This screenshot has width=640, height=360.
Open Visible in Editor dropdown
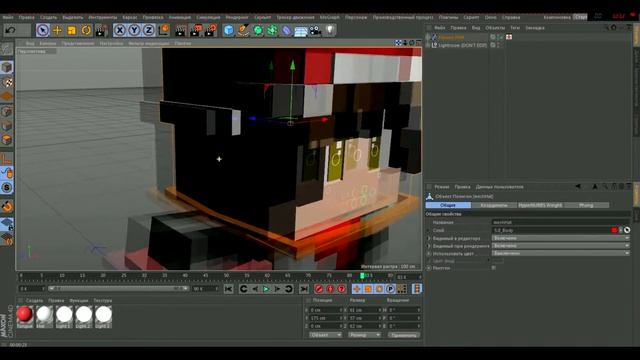coord(560,238)
